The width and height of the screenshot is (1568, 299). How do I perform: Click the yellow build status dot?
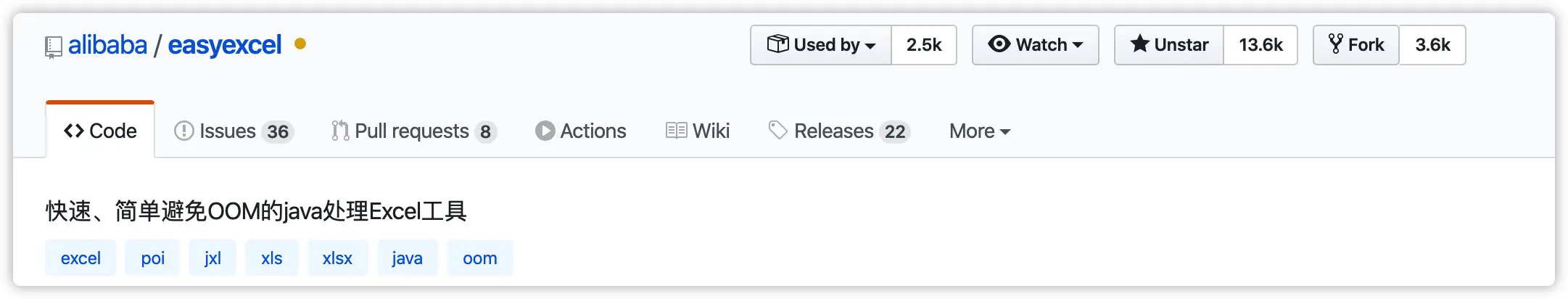pos(300,44)
